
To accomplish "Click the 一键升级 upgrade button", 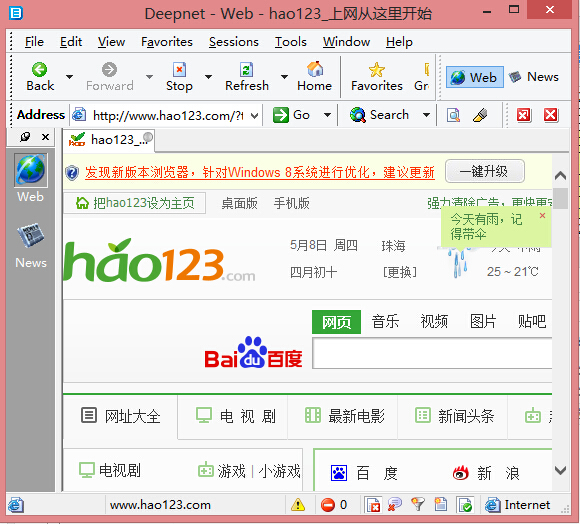I will pyautogui.click(x=485, y=171).
